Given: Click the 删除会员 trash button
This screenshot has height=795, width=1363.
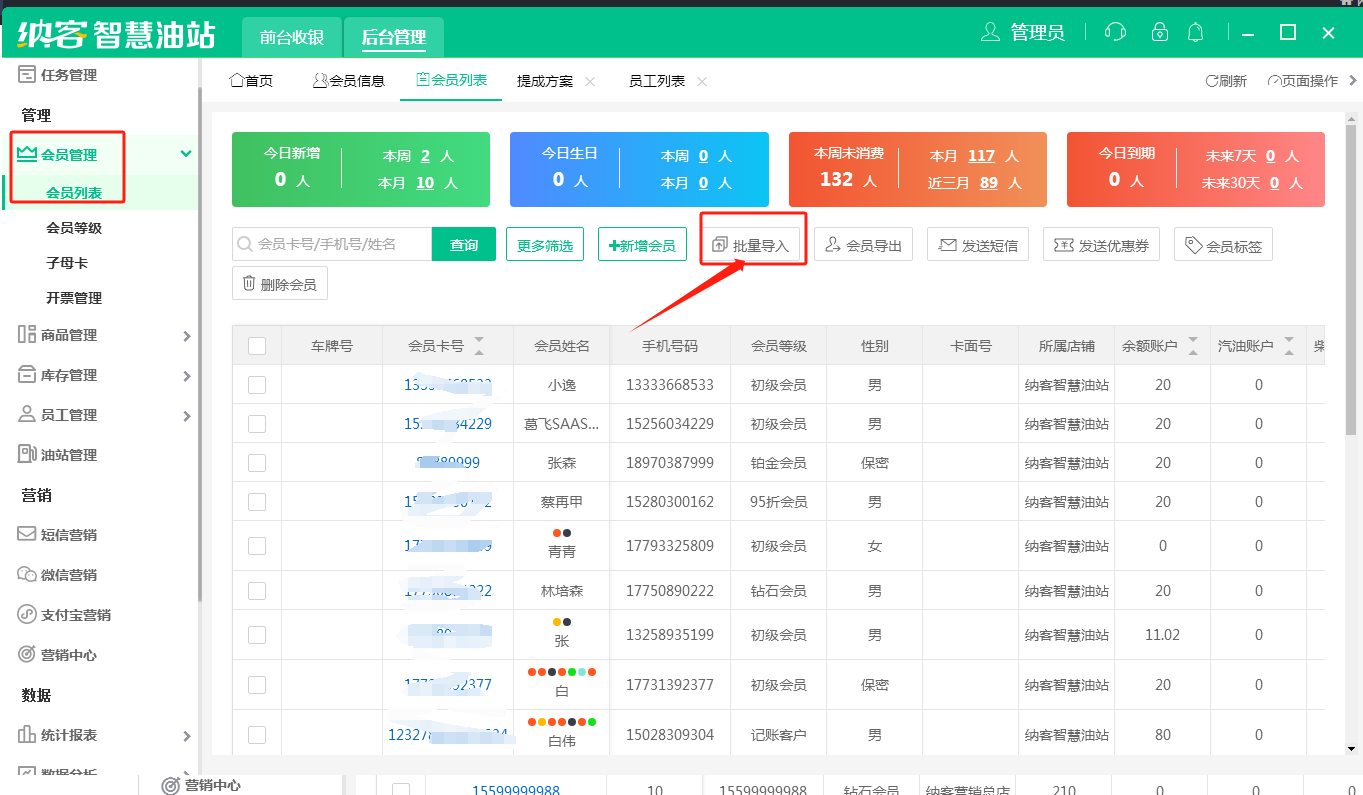Looking at the screenshot, I should [x=279, y=284].
